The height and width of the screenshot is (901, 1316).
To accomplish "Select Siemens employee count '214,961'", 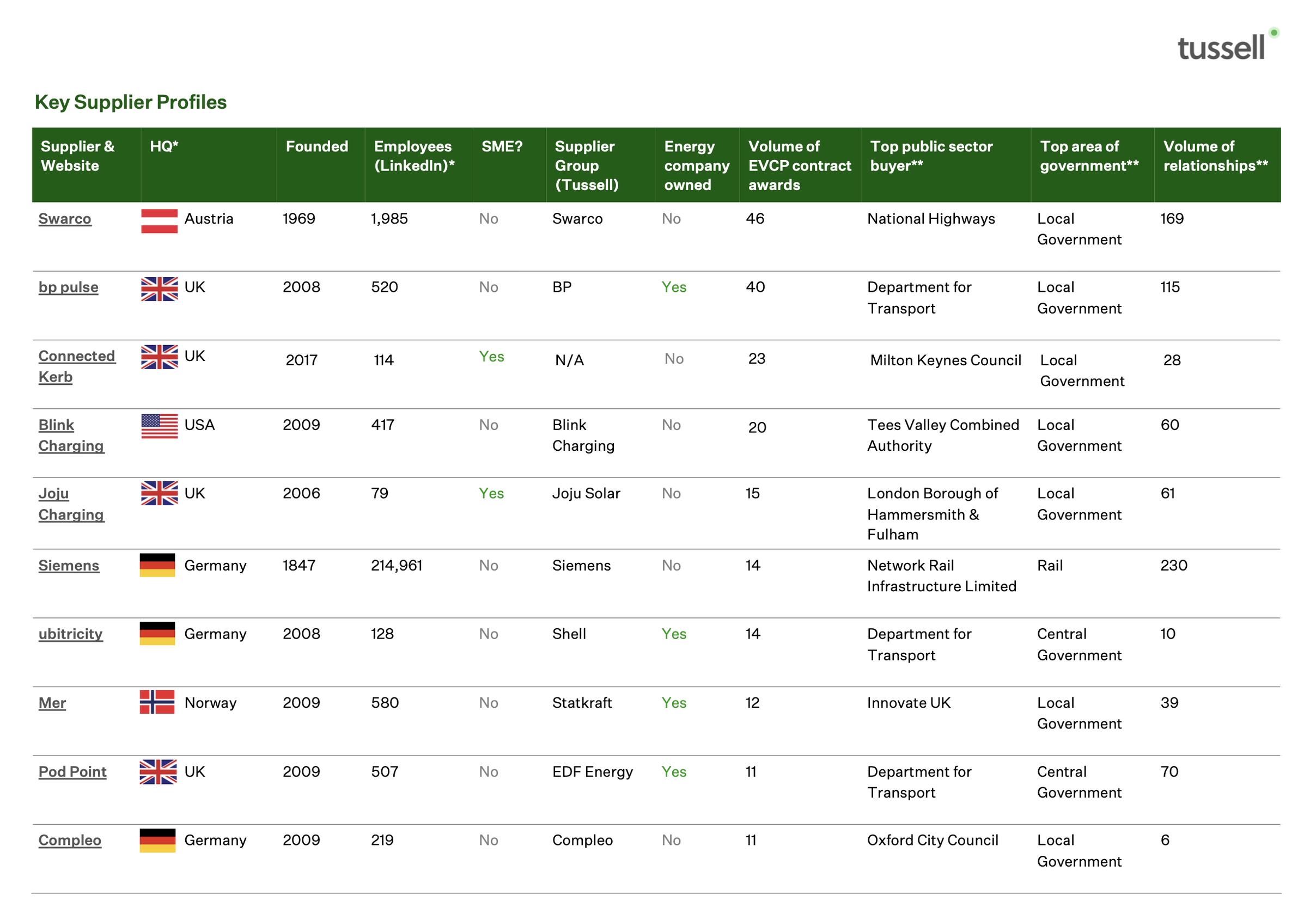I will tap(397, 566).
